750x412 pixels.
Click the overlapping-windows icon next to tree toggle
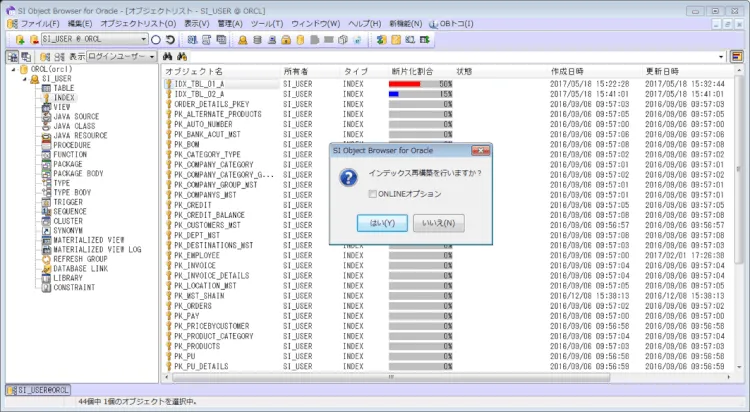tap(26, 56)
